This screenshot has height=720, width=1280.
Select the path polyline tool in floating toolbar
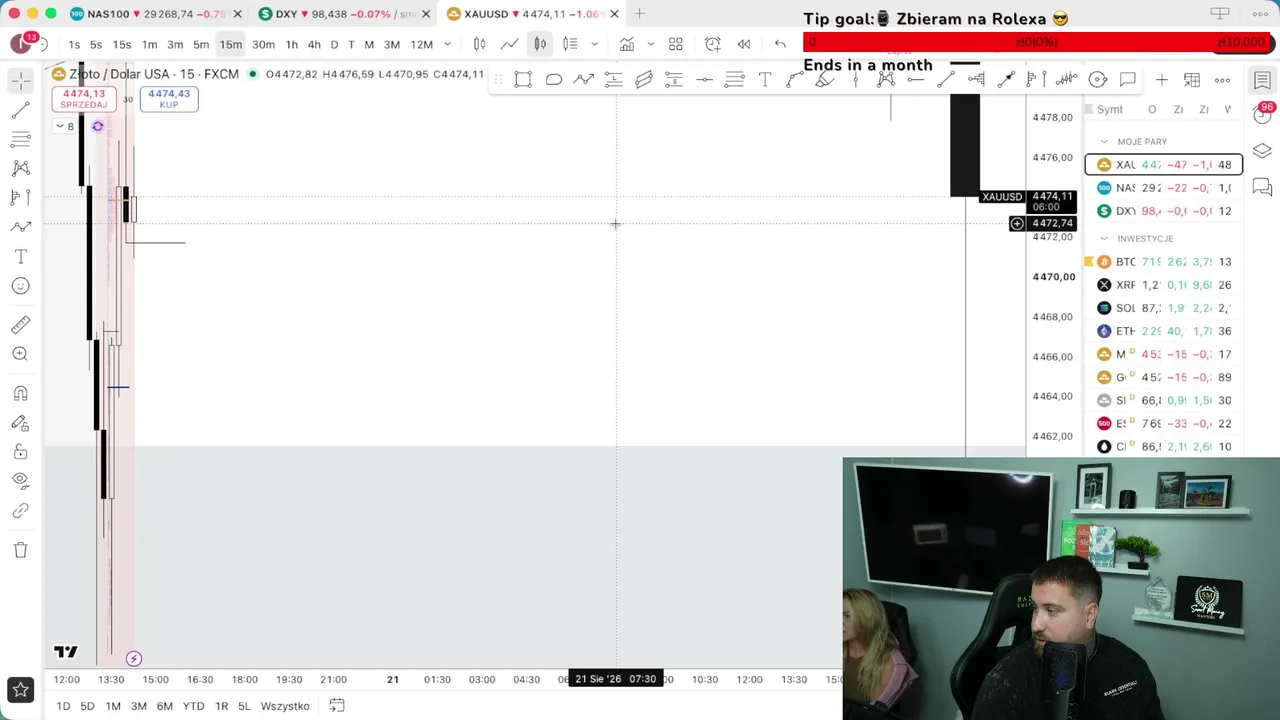[x=584, y=80]
